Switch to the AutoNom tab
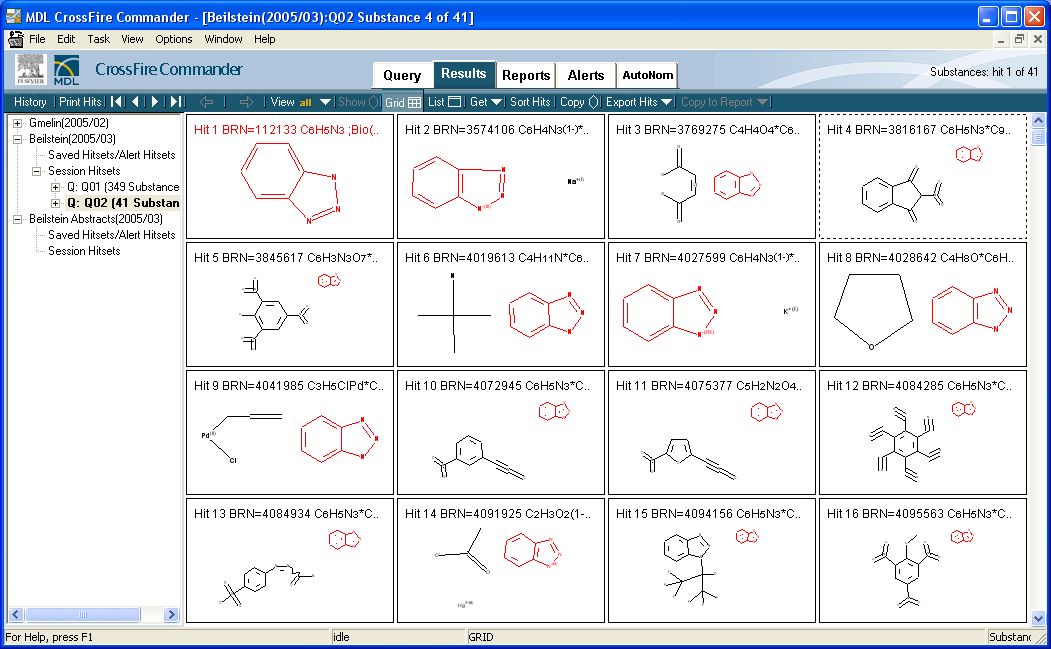The width and height of the screenshot is (1051, 649). point(647,75)
